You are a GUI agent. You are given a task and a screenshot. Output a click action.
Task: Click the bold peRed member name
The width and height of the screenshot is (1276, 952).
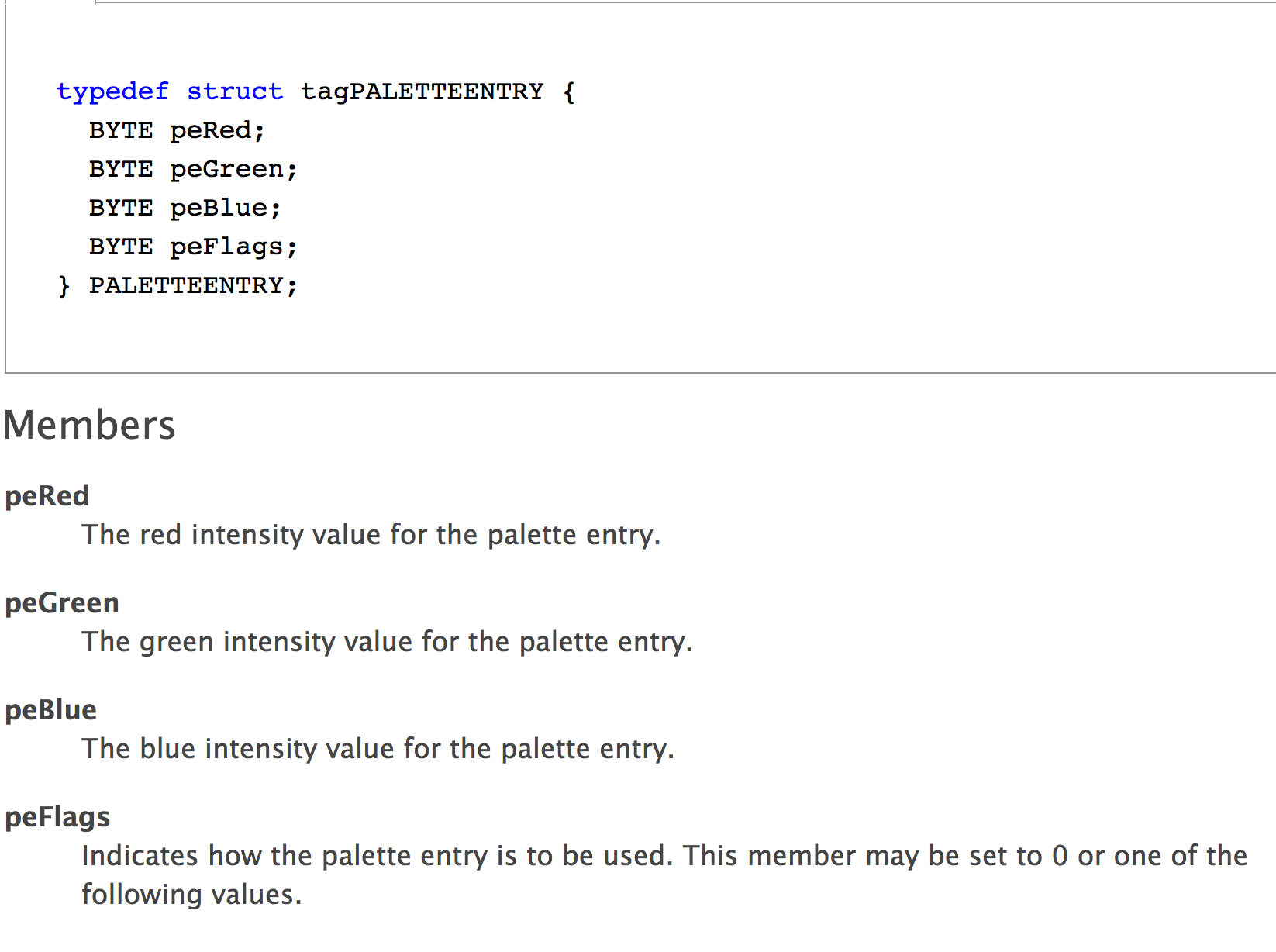tap(47, 496)
